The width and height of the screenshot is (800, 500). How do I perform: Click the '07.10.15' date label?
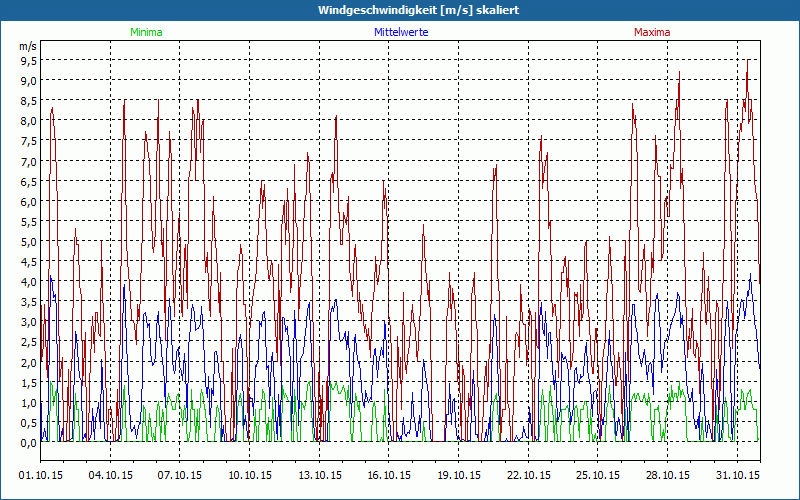[180, 476]
